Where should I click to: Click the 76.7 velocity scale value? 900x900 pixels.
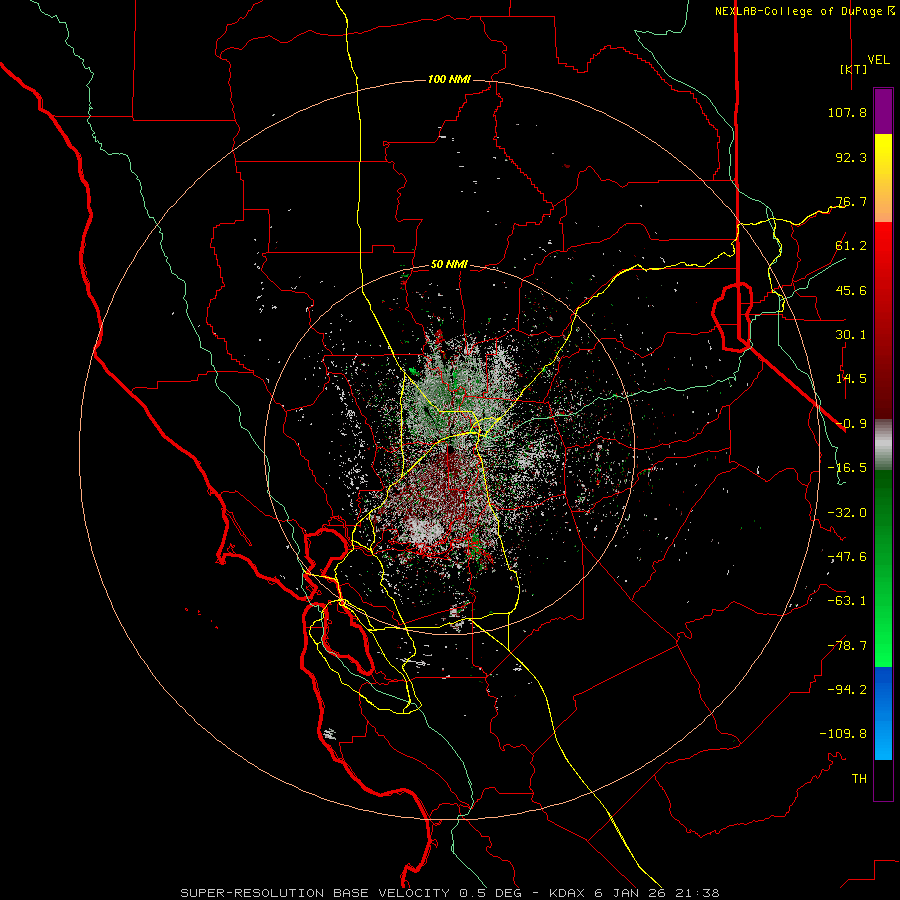coord(851,201)
